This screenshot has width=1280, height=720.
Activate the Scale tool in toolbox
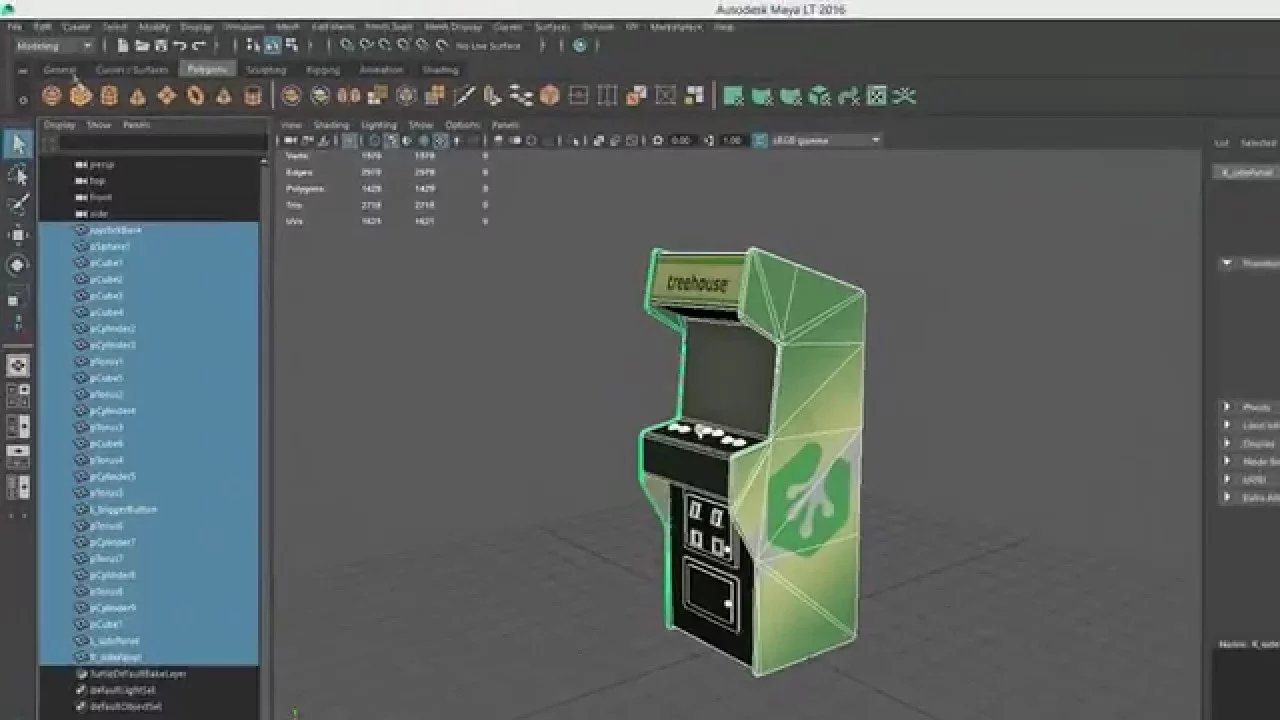point(18,296)
